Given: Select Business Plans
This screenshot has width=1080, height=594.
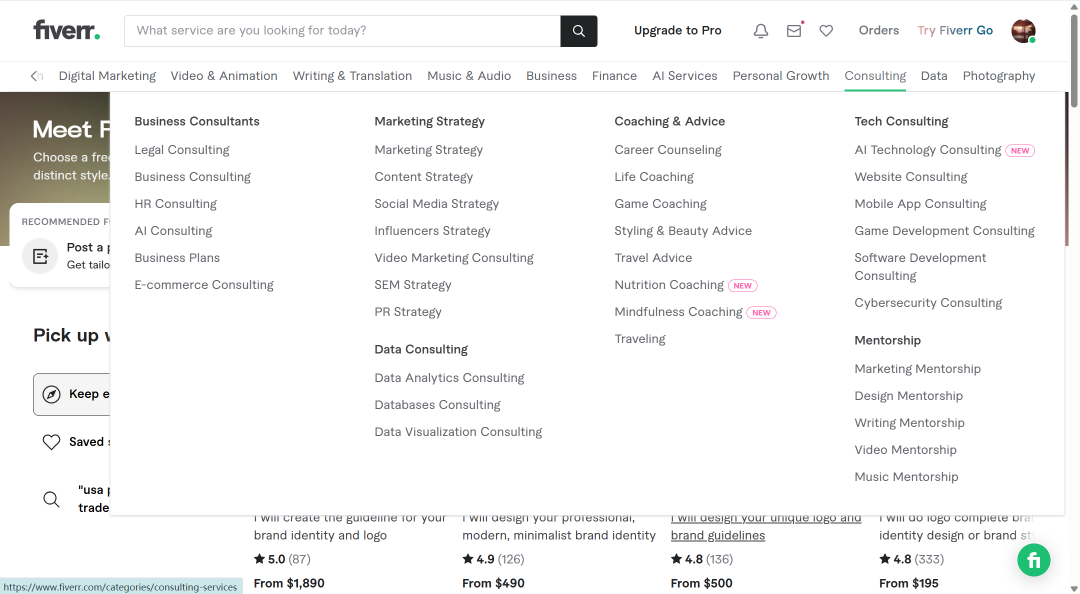Looking at the screenshot, I should pyautogui.click(x=177, y=257).
